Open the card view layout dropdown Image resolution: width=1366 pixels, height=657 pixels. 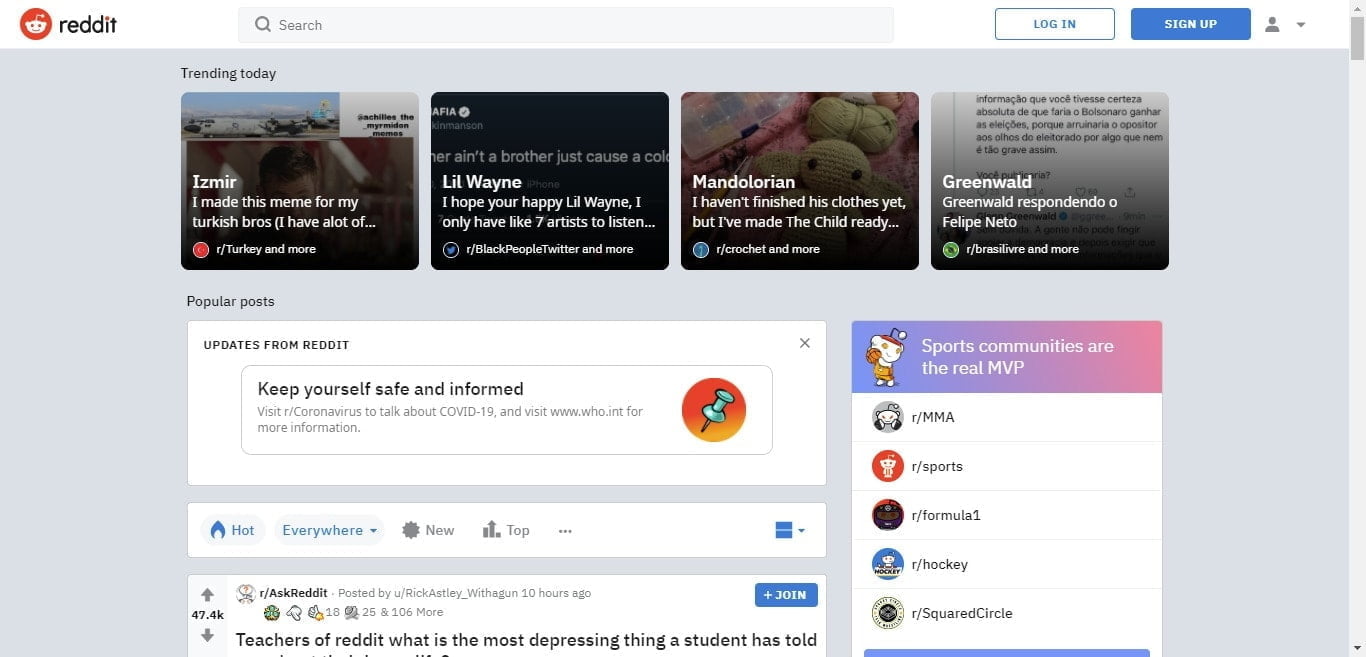789,531
